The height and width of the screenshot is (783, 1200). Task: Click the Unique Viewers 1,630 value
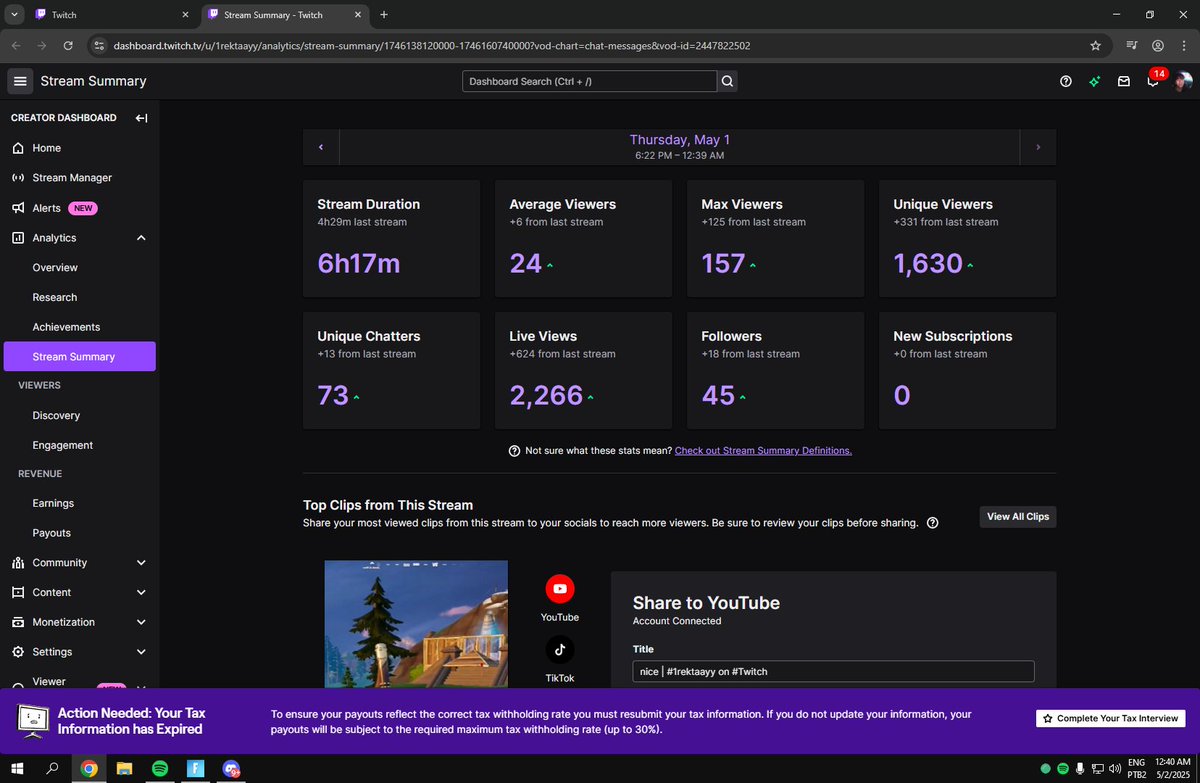tap(928, 263)
